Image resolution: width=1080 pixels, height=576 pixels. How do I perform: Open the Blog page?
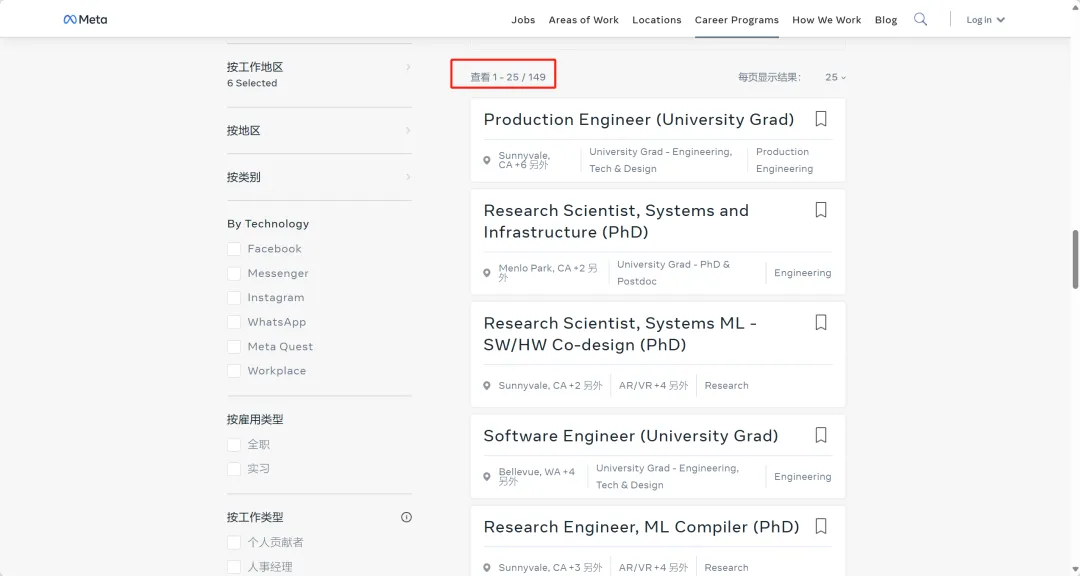pos(886,19)
